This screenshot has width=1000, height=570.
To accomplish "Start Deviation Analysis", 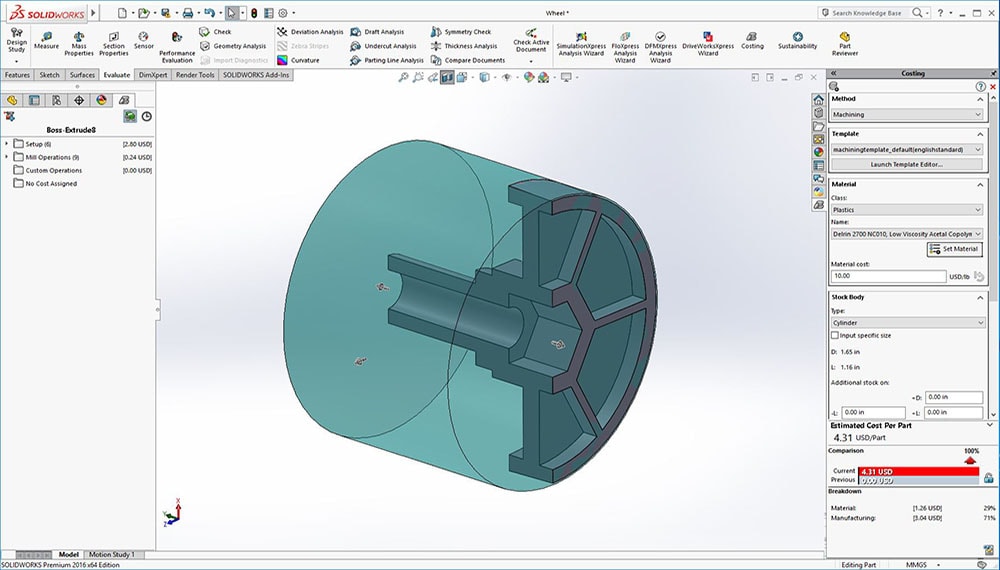I will click(311, 32).
